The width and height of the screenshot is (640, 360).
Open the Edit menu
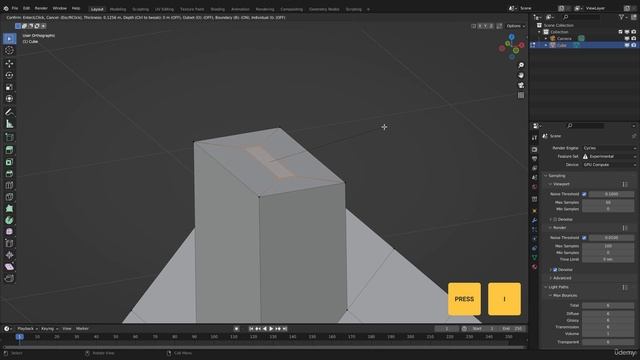click(x=26, y=8)
